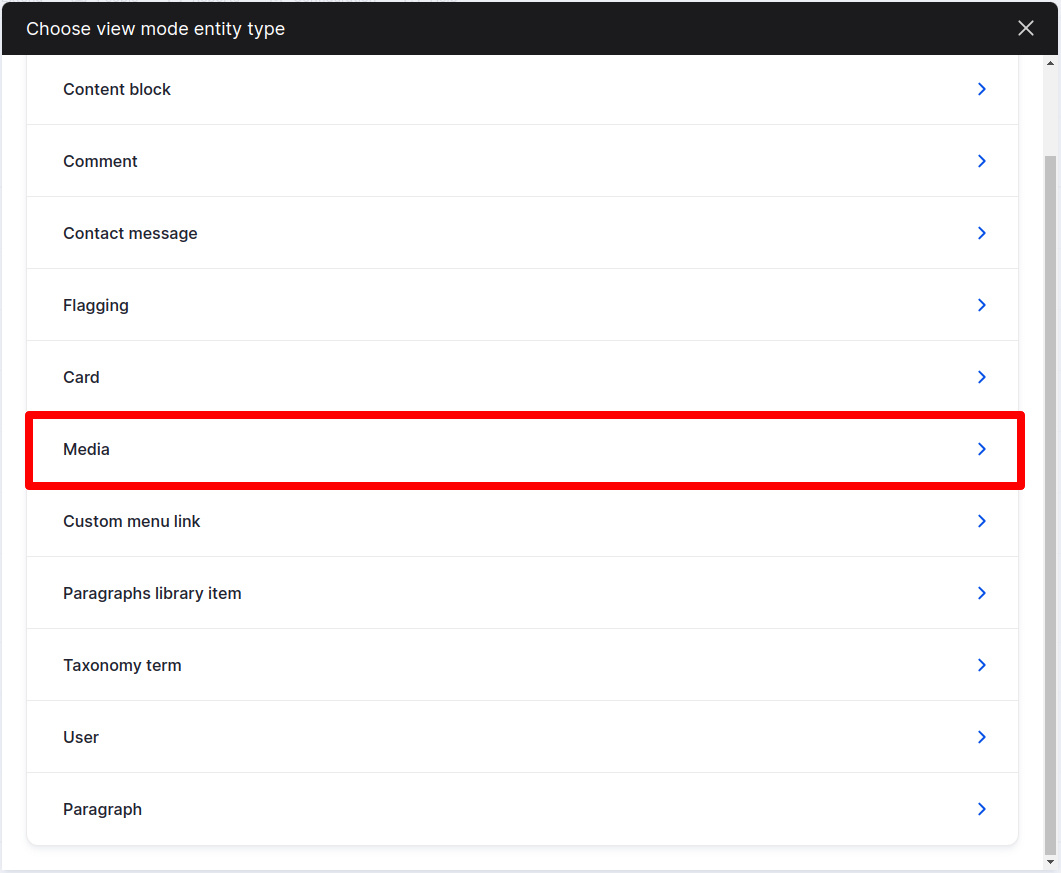The image size is (1061, 873).
Task: Click the scrollbar up arrow
Action: click(1050, 63)
